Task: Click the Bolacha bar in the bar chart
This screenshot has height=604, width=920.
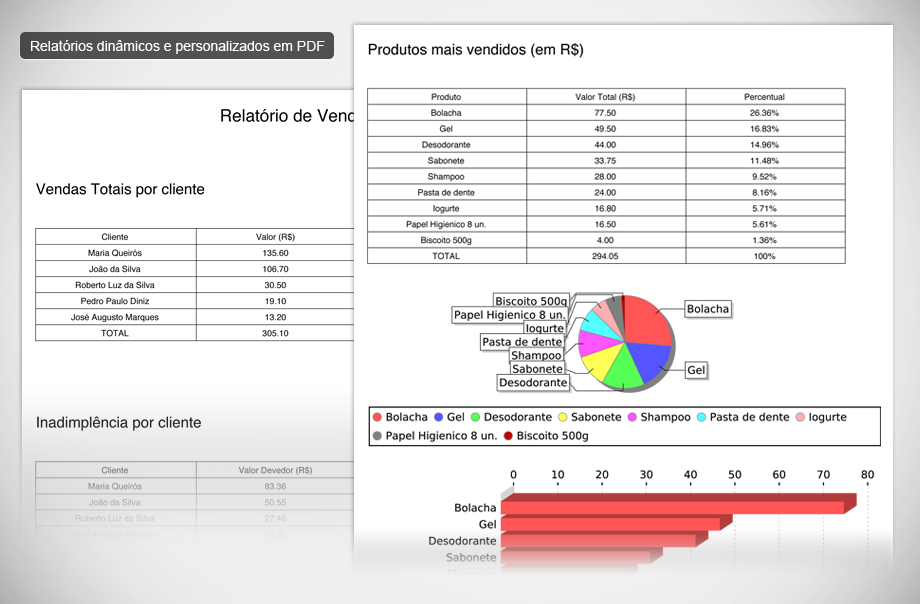Action: (675, 507)
